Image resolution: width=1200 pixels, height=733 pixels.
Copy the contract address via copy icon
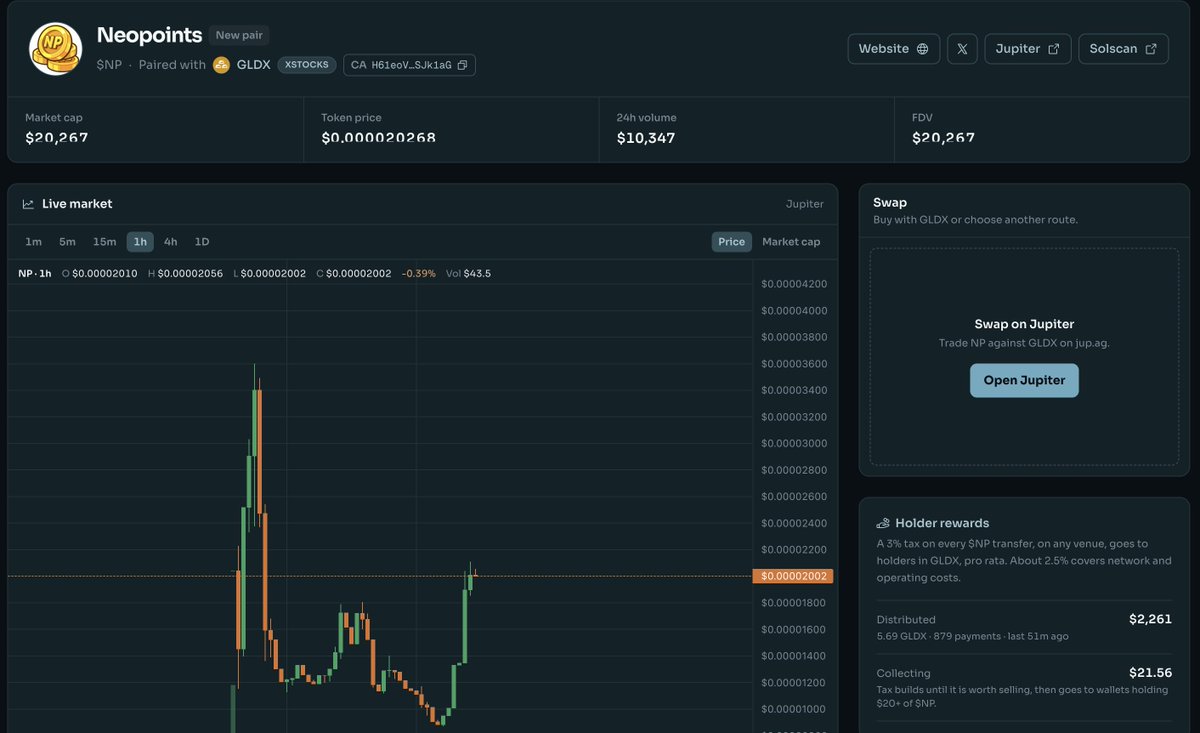point(462,65)
